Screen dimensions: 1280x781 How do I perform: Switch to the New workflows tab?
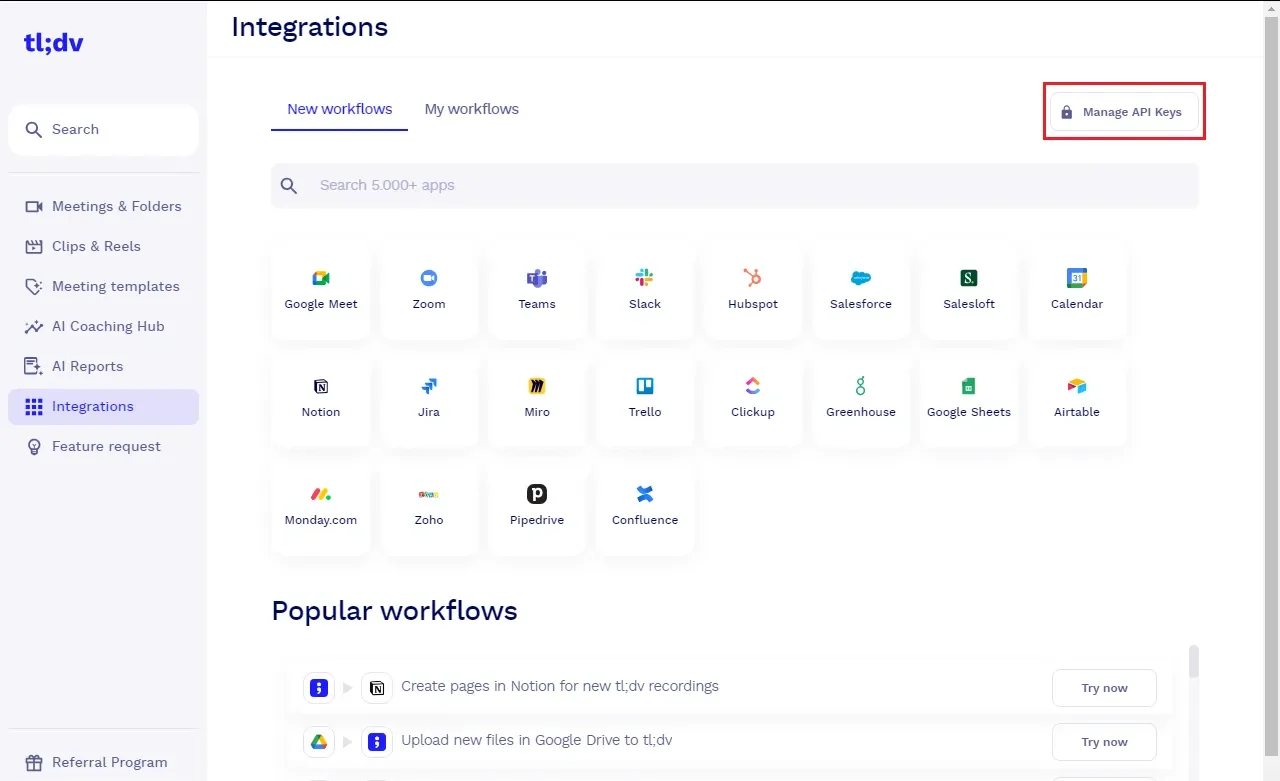tap(340, 109)
